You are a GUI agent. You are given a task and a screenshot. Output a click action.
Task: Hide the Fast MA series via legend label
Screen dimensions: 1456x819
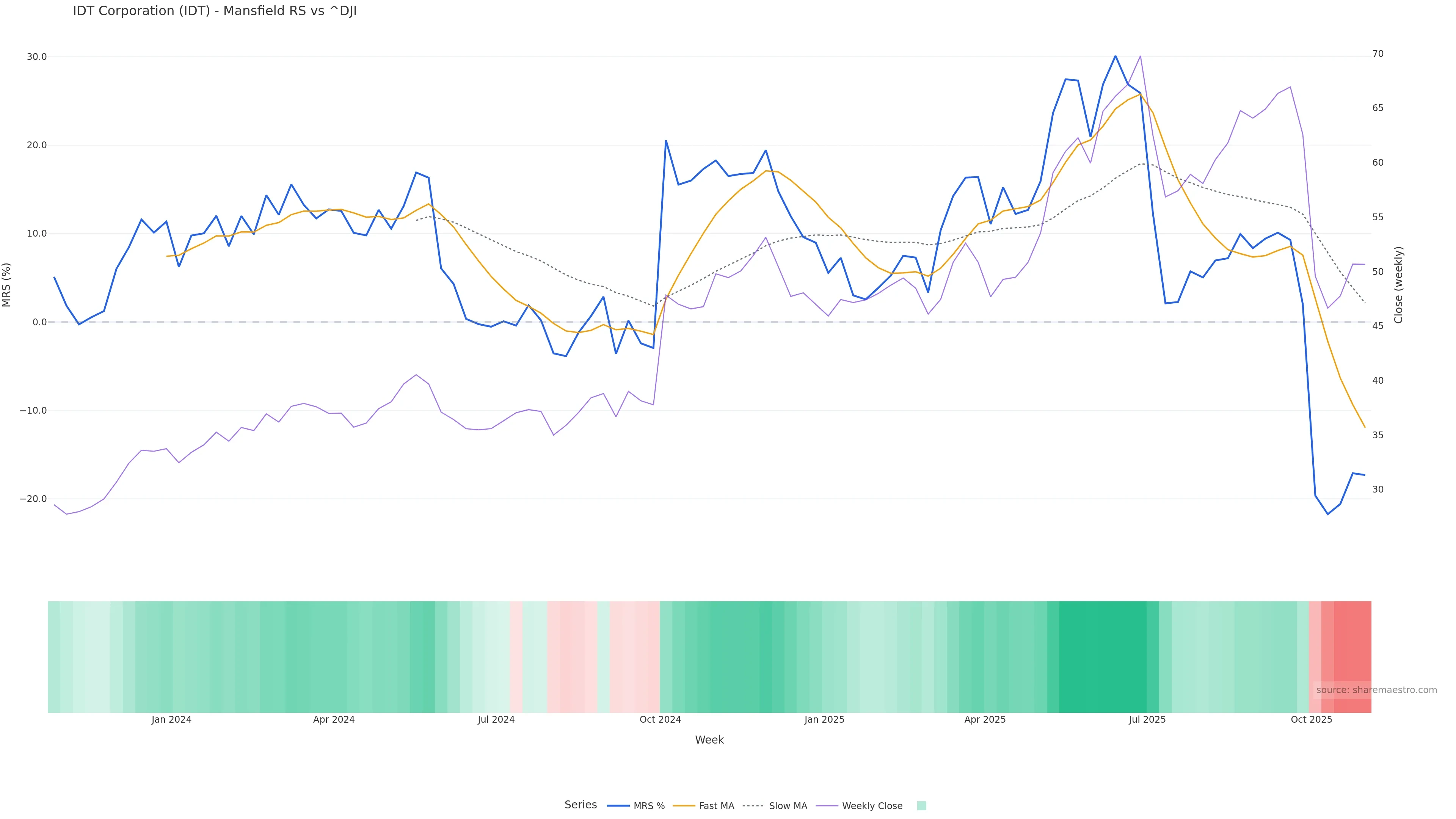716,806
